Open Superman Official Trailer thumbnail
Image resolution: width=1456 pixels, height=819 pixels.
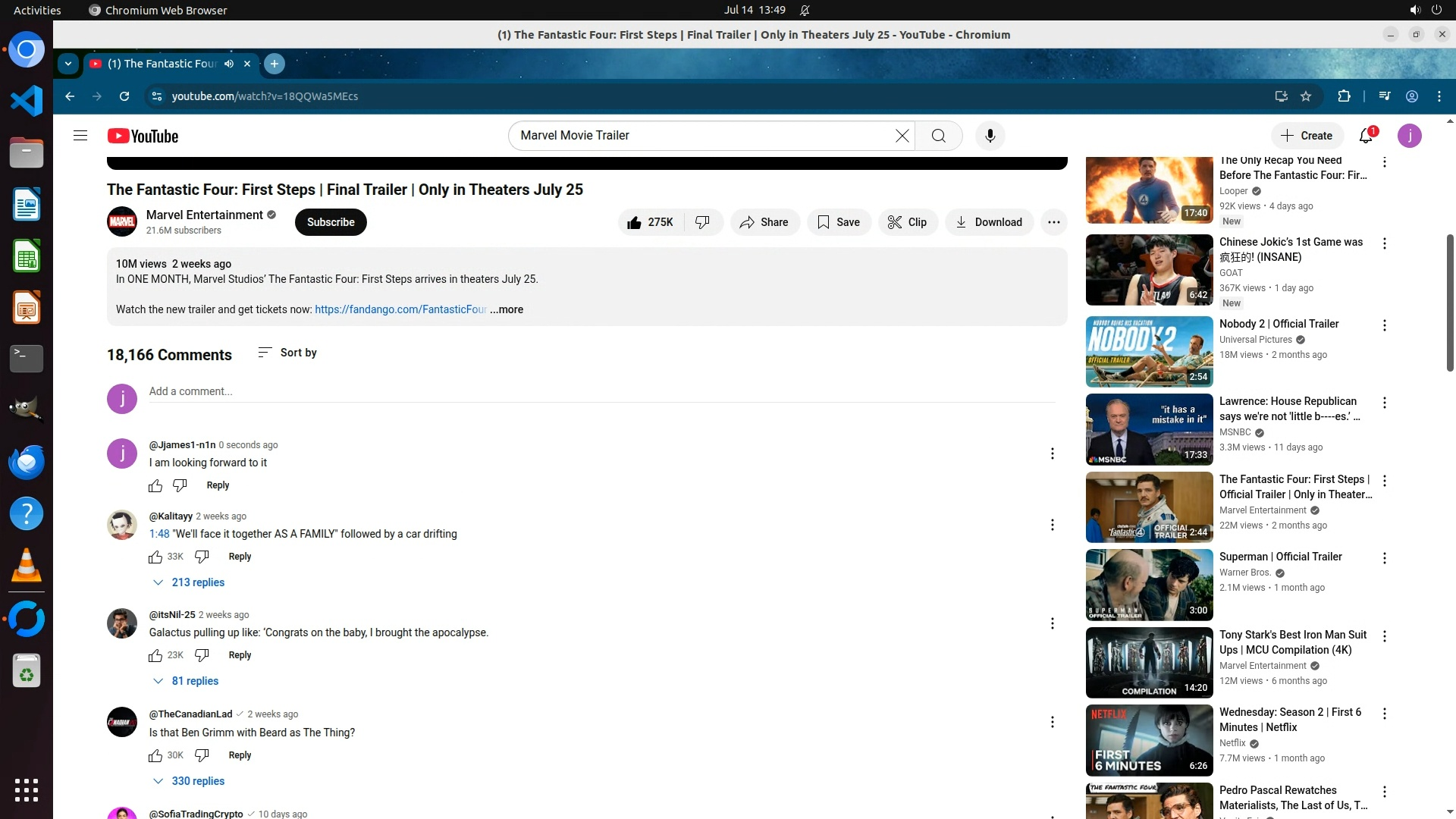(1149, 585)
